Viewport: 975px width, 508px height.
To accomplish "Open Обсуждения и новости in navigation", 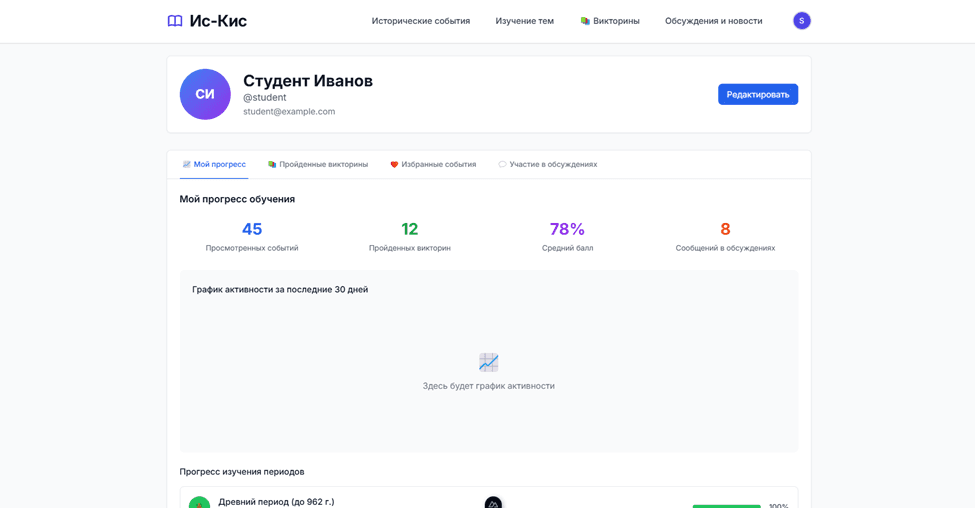I will point(713,21).
